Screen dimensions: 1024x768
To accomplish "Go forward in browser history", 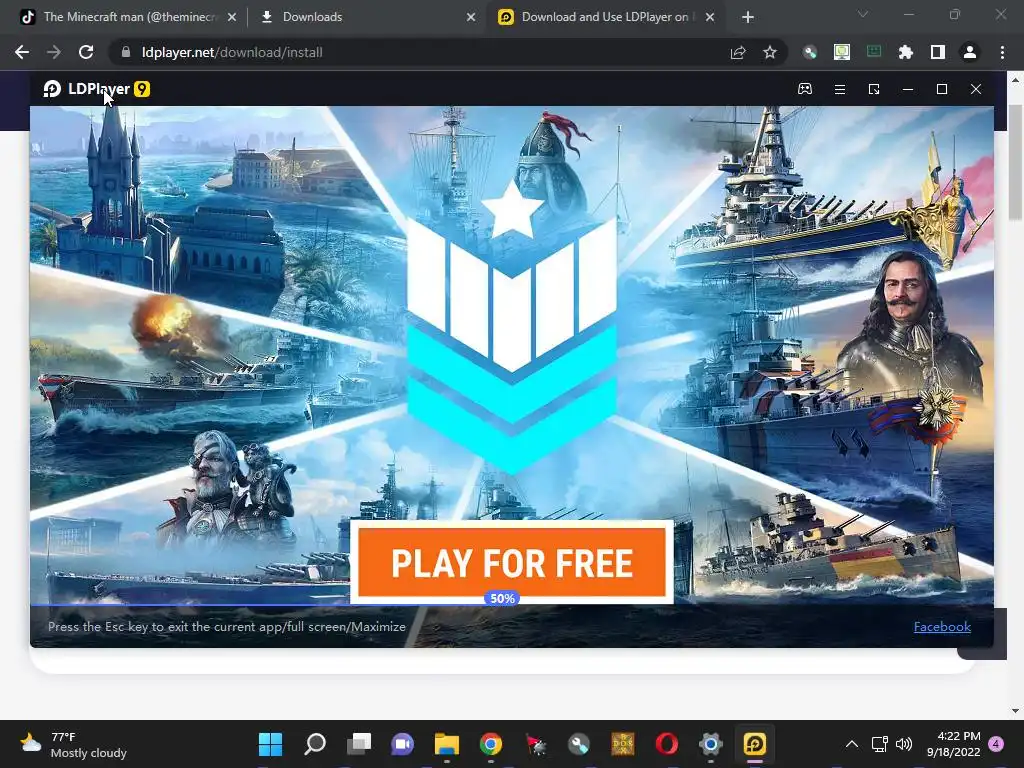I will pos(54,52).
